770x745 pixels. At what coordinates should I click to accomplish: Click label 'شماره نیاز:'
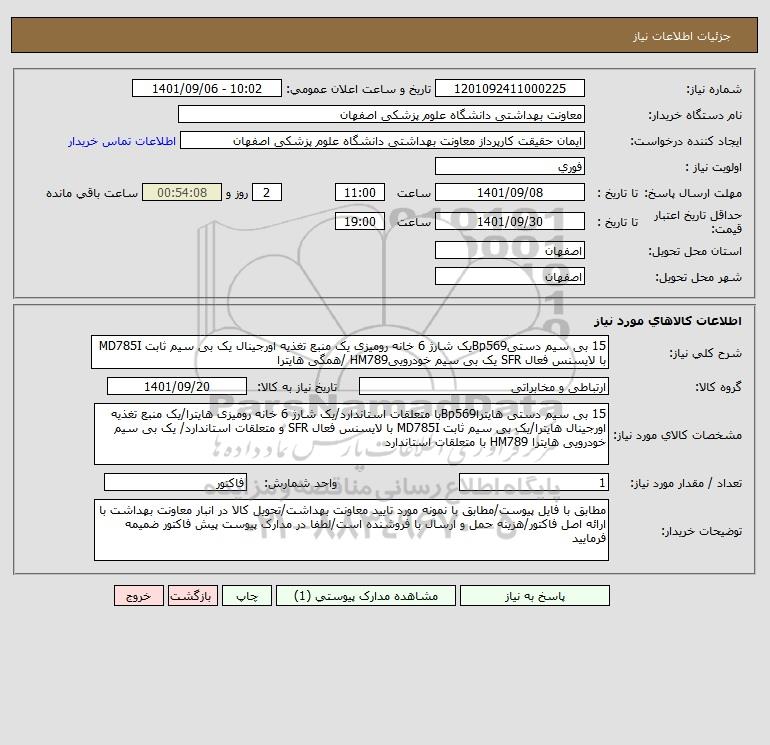pos(714,89)
